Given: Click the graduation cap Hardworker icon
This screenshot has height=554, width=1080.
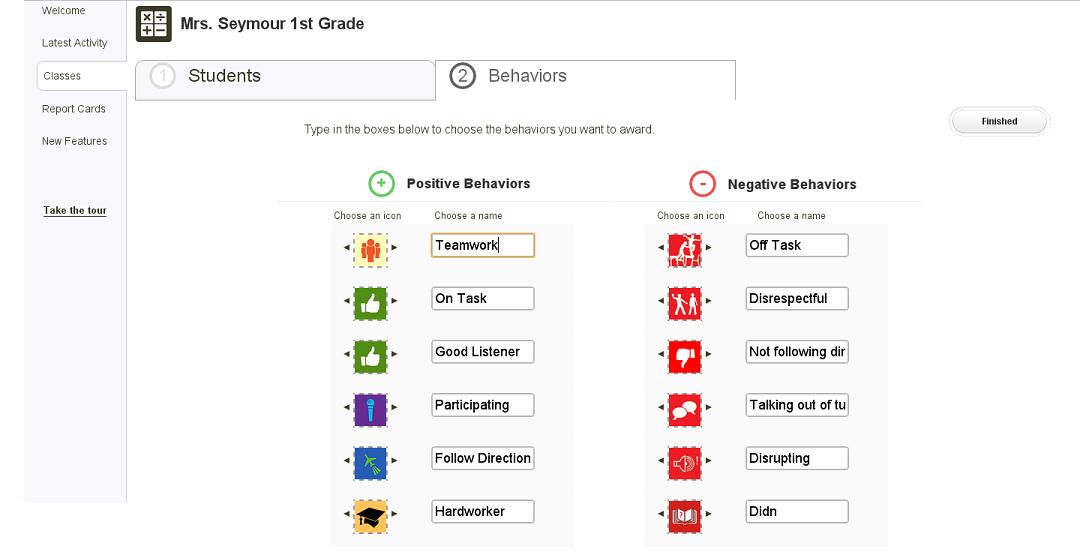Looking at the screenshot, I should [x=370, y=515].
